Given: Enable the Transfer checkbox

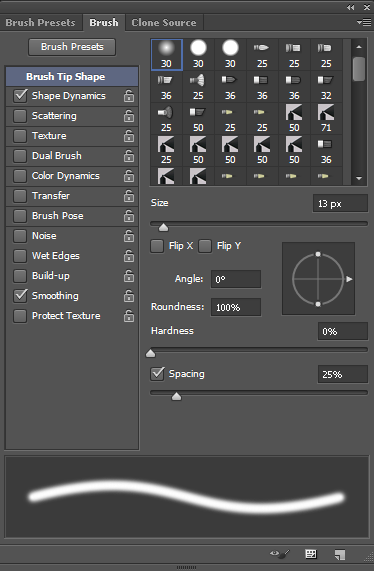Looking at the screenshot, I should (x=20, y=196).
